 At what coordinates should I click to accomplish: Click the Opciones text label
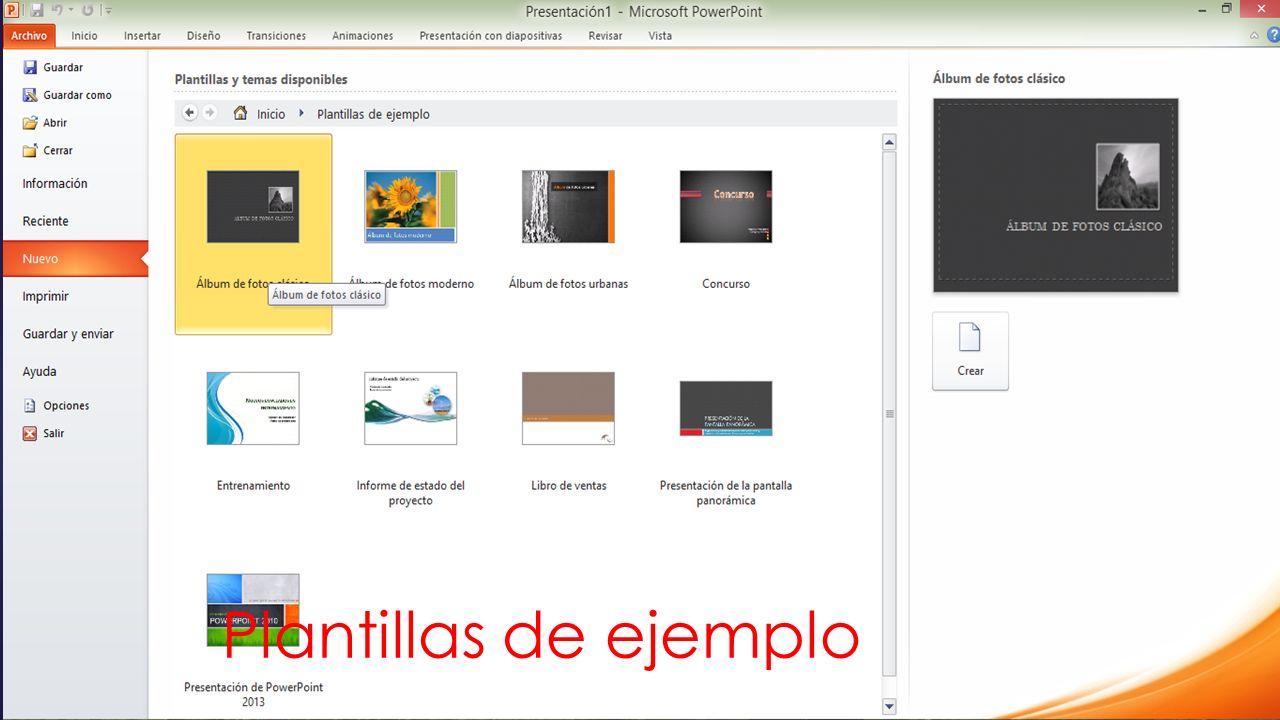click(66, 406)
